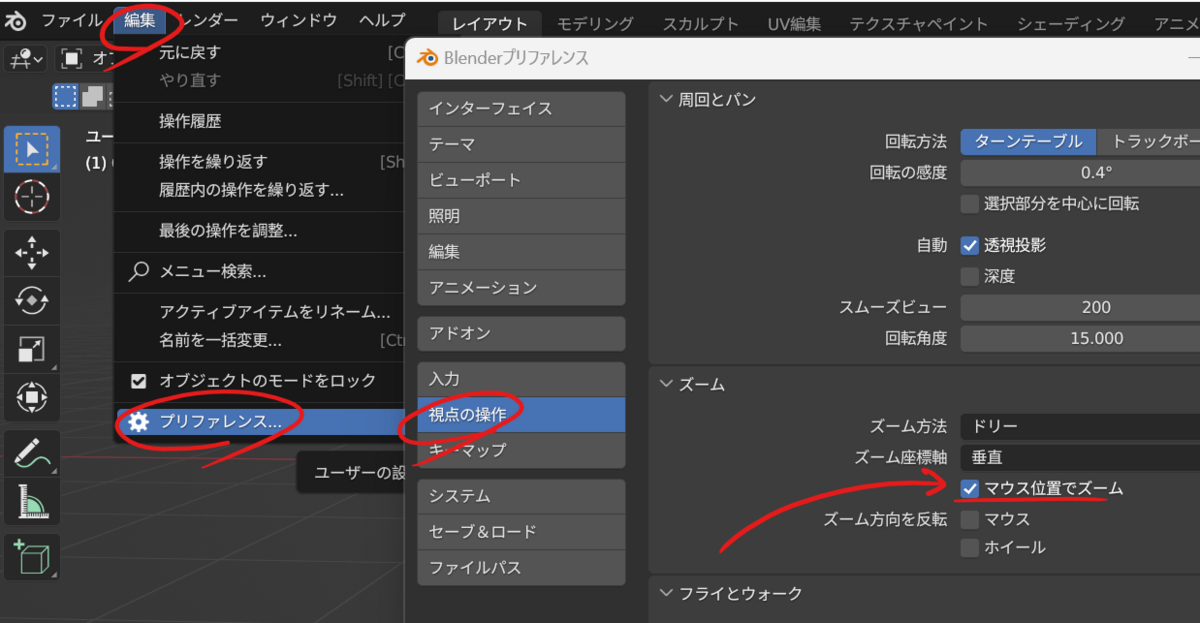Open the ファイル menu
Image resolution: width=1200 pixels, height=623 pixels.
tap(71, 20)
